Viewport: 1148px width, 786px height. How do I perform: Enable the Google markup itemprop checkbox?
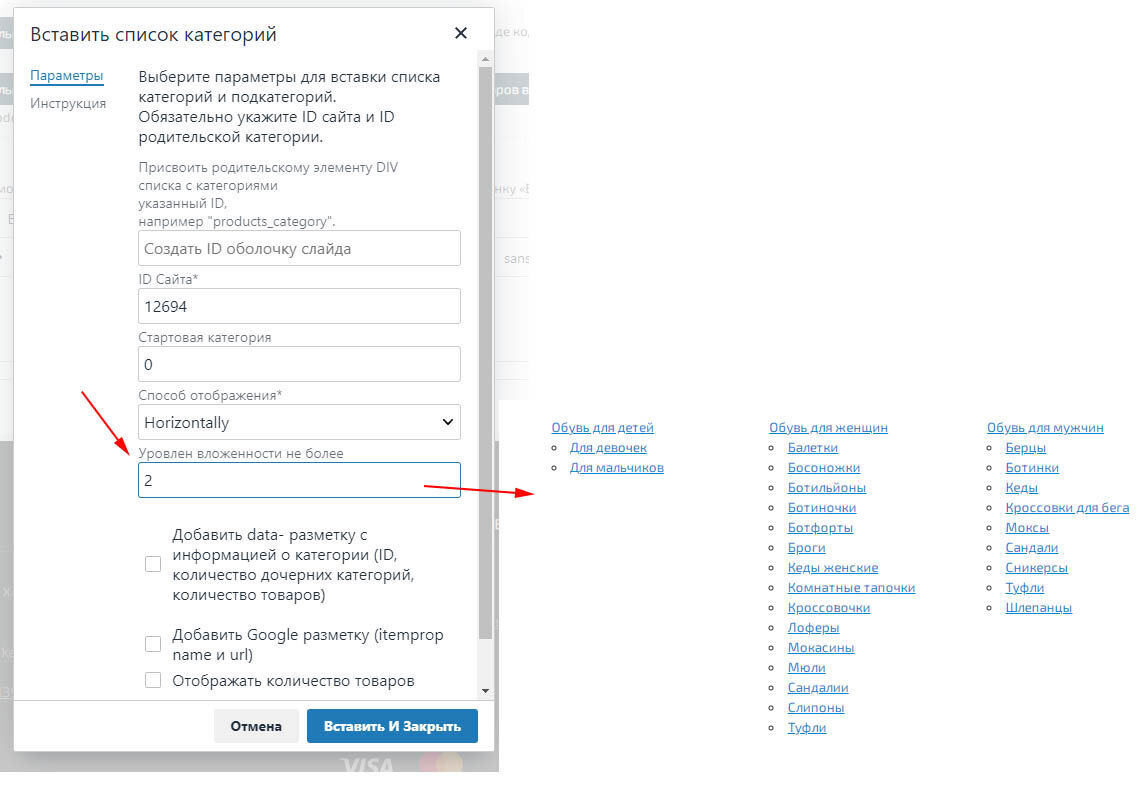tap(153, 644)
